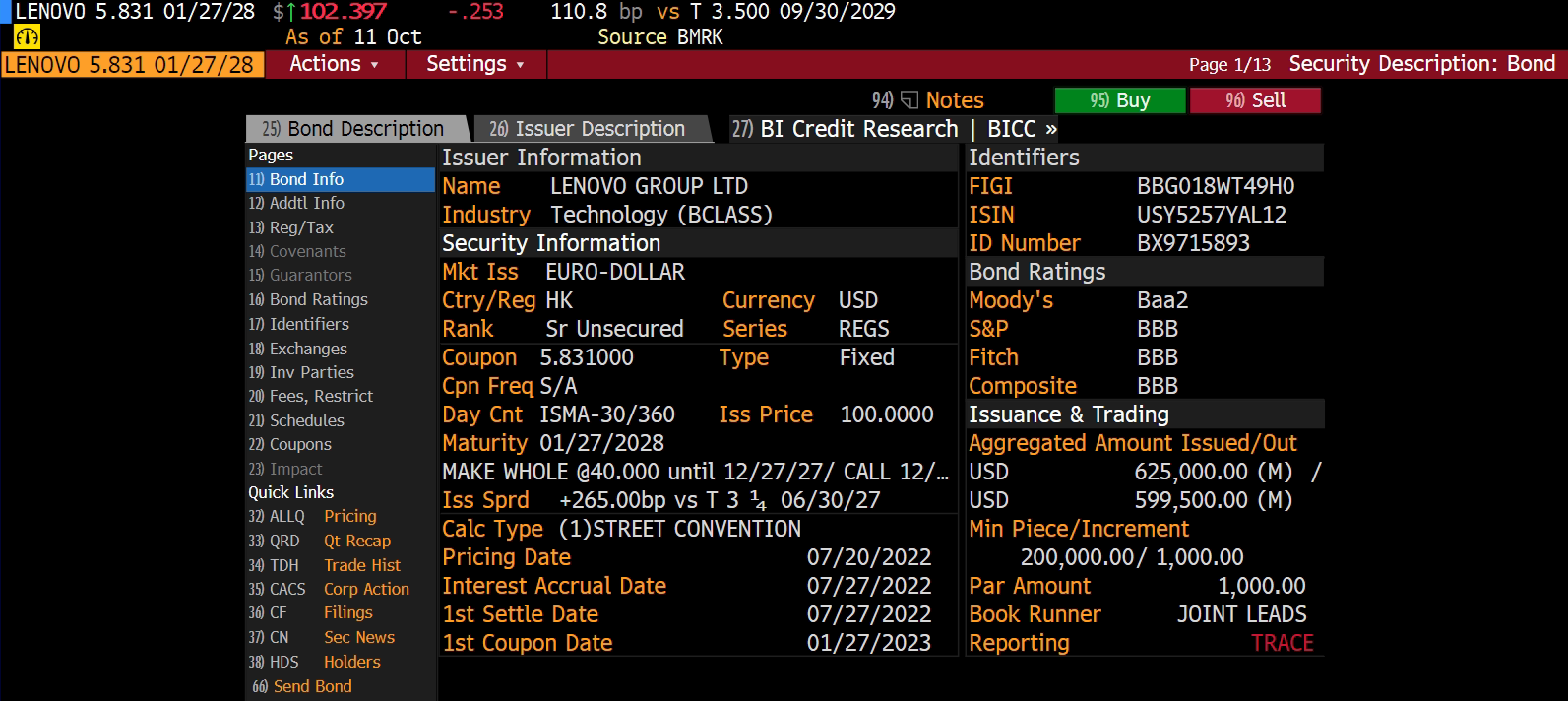The height and width of the screenshot is (701, 1568).
Task: Click amount outstanding 599,500.00 (M)
Action: click(1214, 500)
